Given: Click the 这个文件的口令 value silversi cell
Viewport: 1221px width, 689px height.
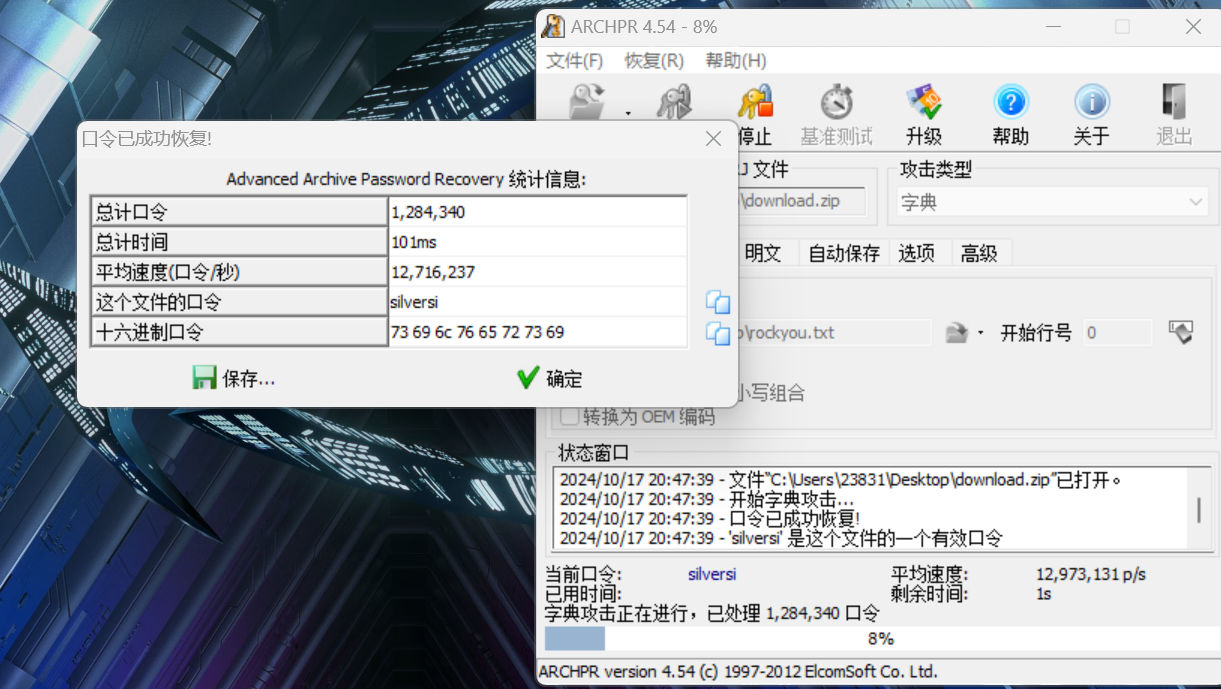Looking at the screenshot, I should point(537,302).
